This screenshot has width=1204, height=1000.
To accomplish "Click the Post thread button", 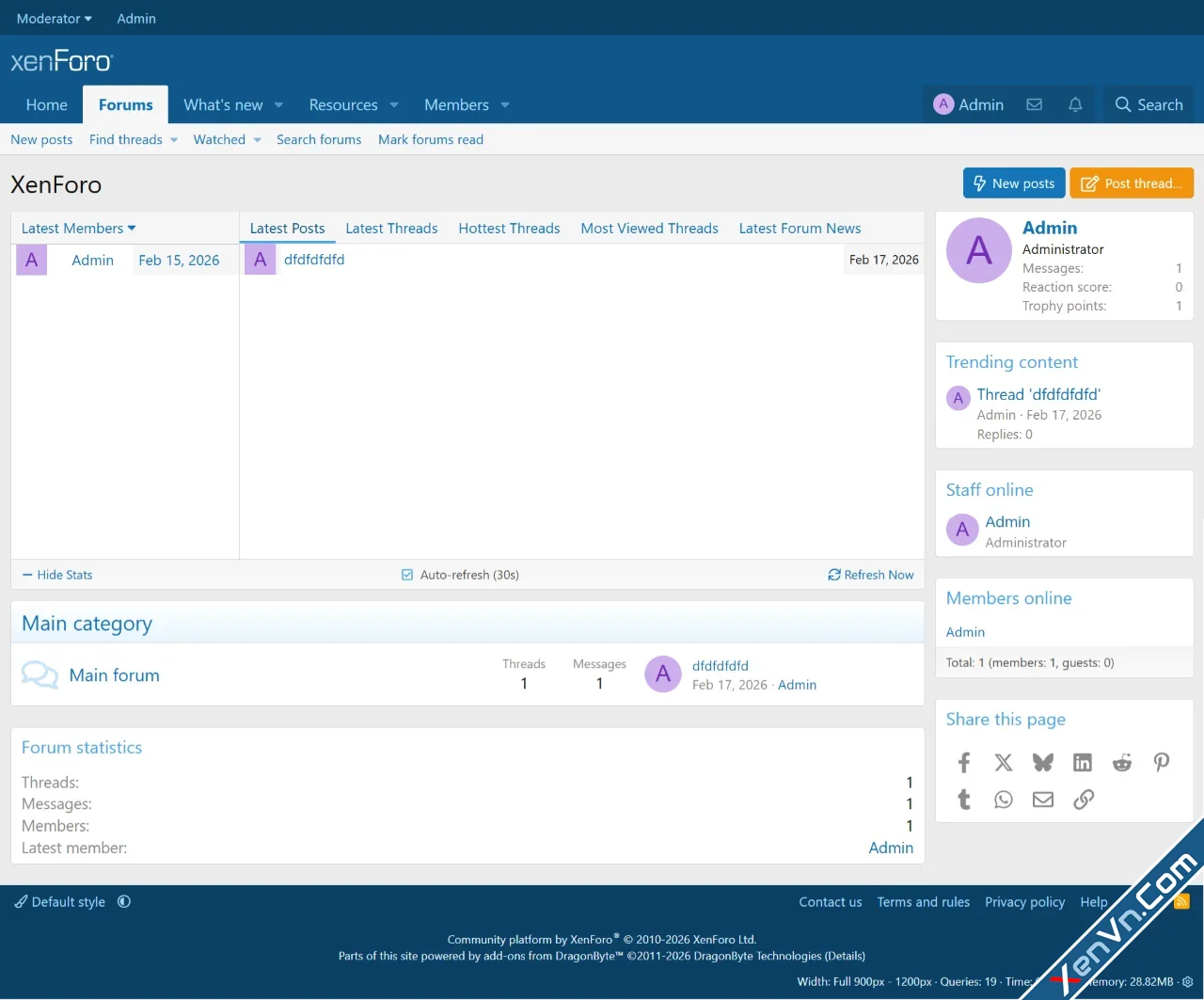I will click(1132, 183).
